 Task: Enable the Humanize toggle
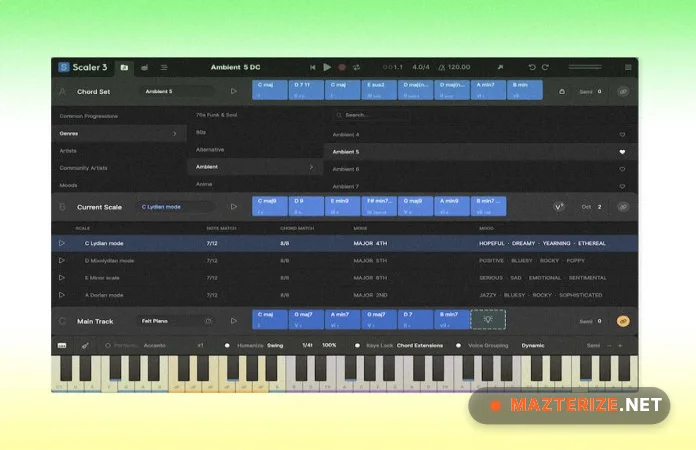(x=227, y=345)
